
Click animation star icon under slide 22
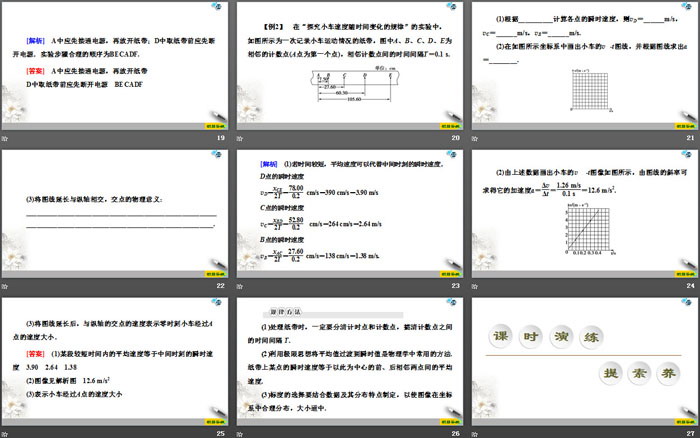[4, 286]
